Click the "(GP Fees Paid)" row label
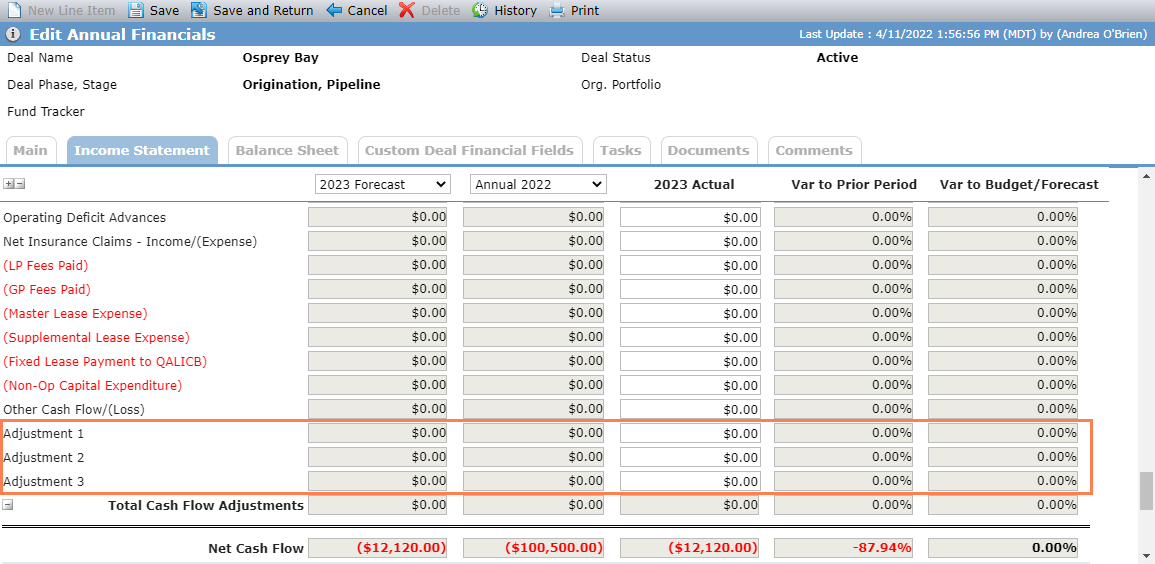 [x=47, y=289]
